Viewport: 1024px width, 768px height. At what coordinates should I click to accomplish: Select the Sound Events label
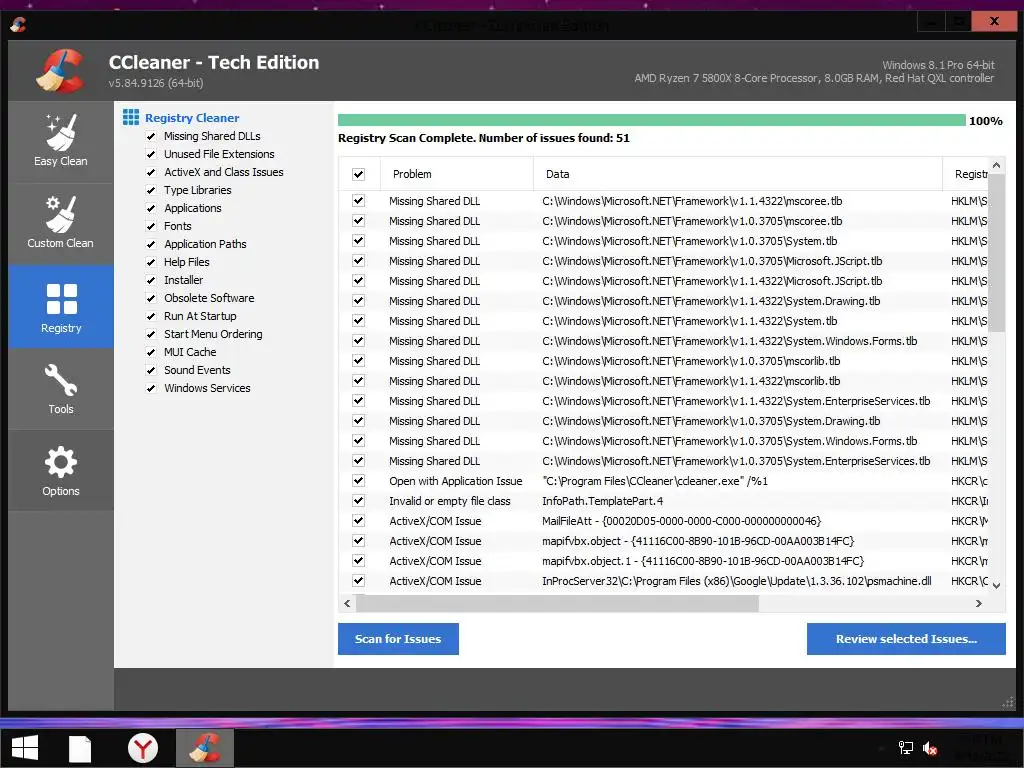(197, 370)
